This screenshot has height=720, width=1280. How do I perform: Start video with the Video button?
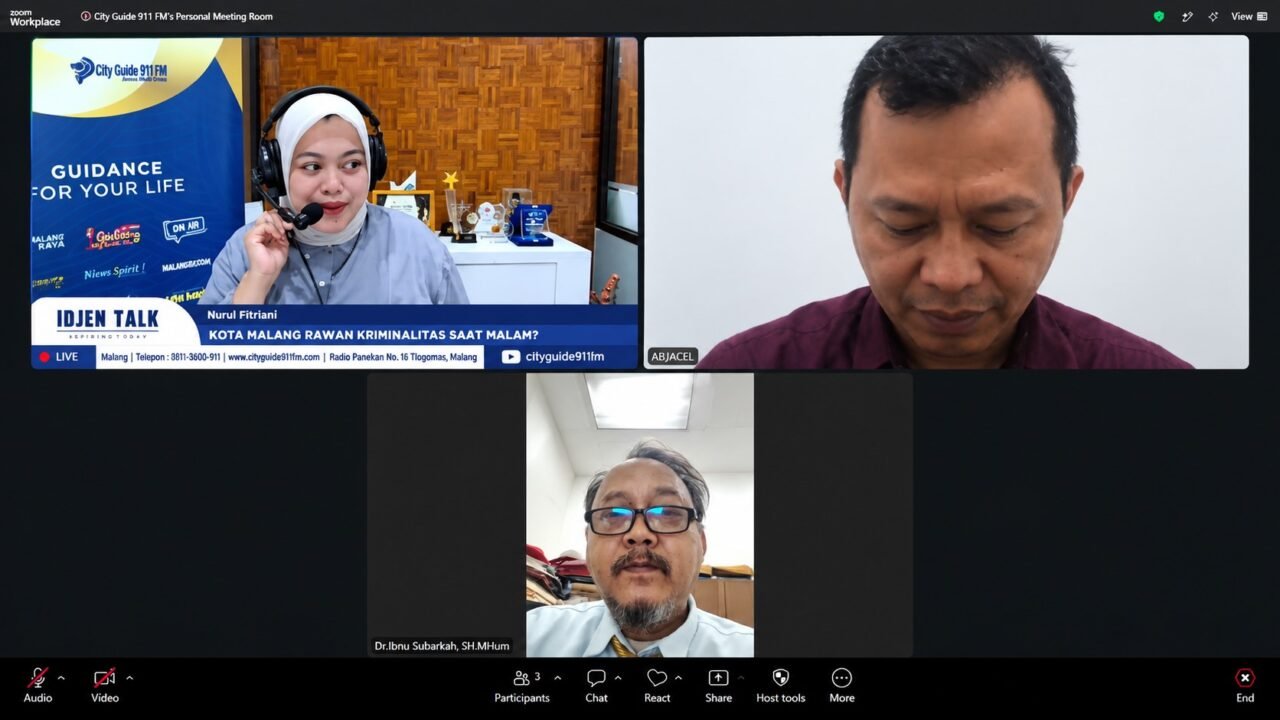click(105, 686)
